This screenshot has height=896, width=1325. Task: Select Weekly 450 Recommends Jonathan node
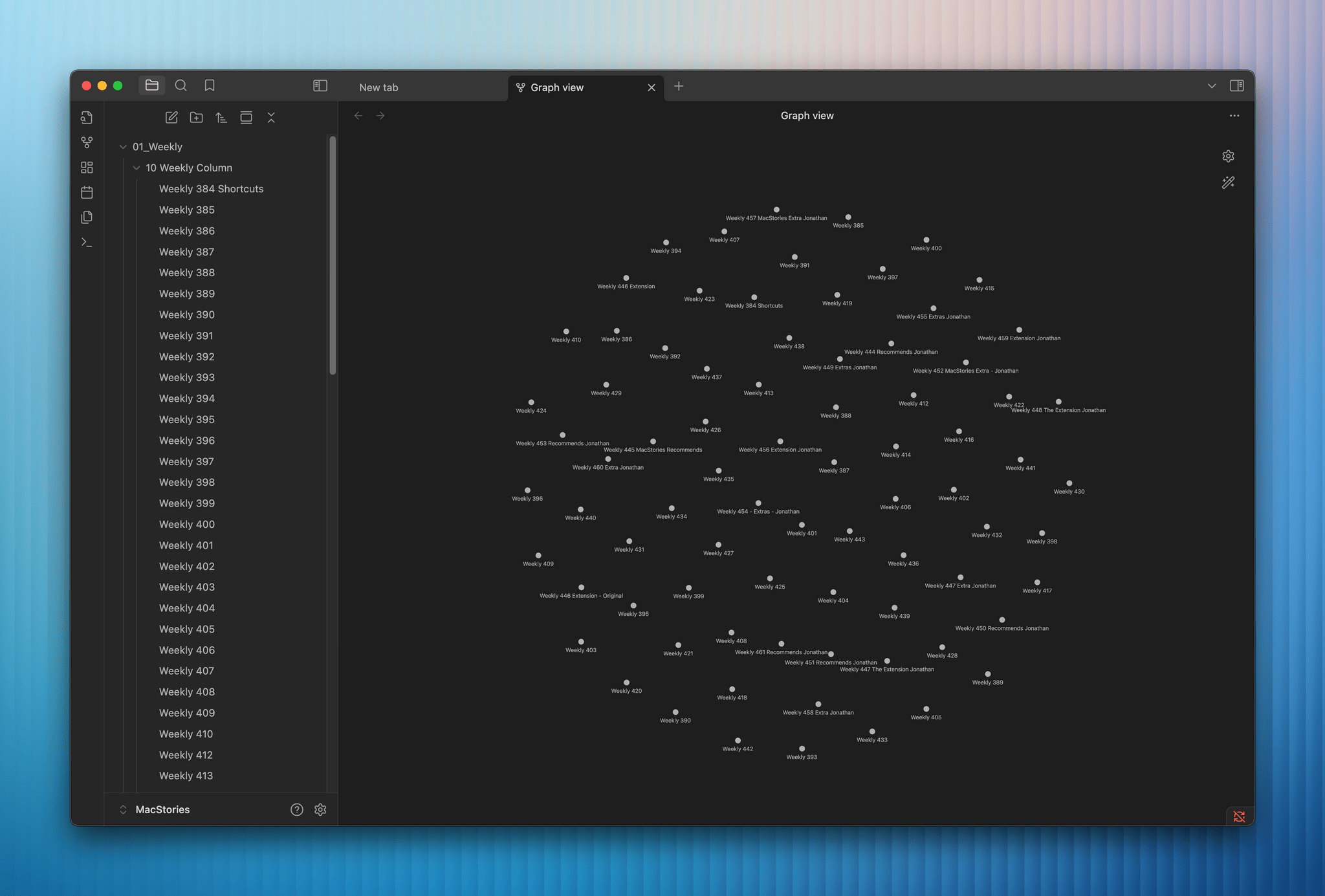pyautogui.click(x=1002, y=620)
